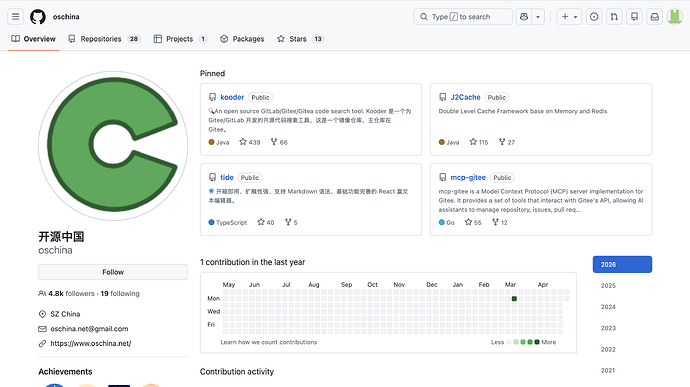690x387 pixels.
Task: Select the 2021 year filter
Action: [x=622, y=370]
